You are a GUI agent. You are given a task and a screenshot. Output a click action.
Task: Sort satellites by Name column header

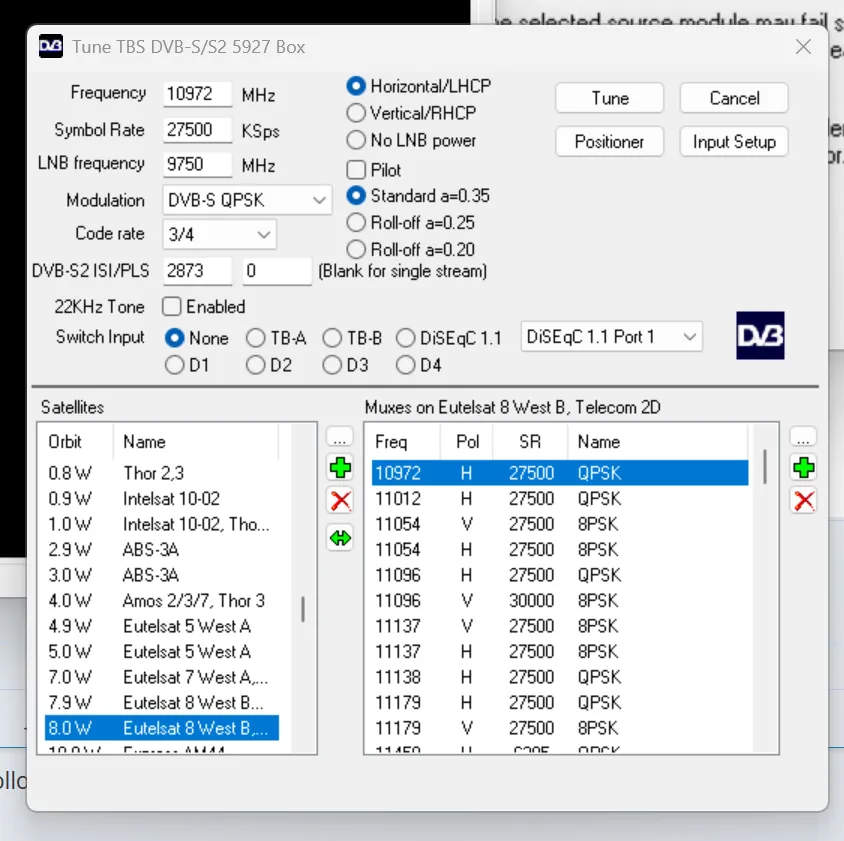point(196,441)
